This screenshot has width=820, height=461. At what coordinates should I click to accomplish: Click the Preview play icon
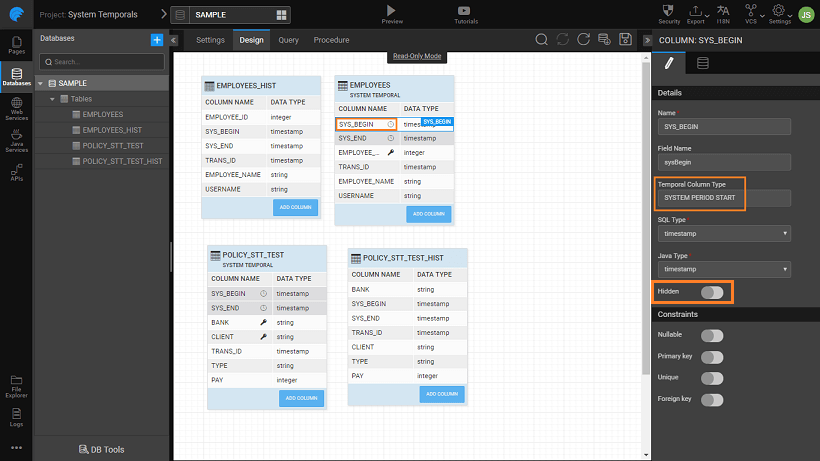[x=392, y=10]
